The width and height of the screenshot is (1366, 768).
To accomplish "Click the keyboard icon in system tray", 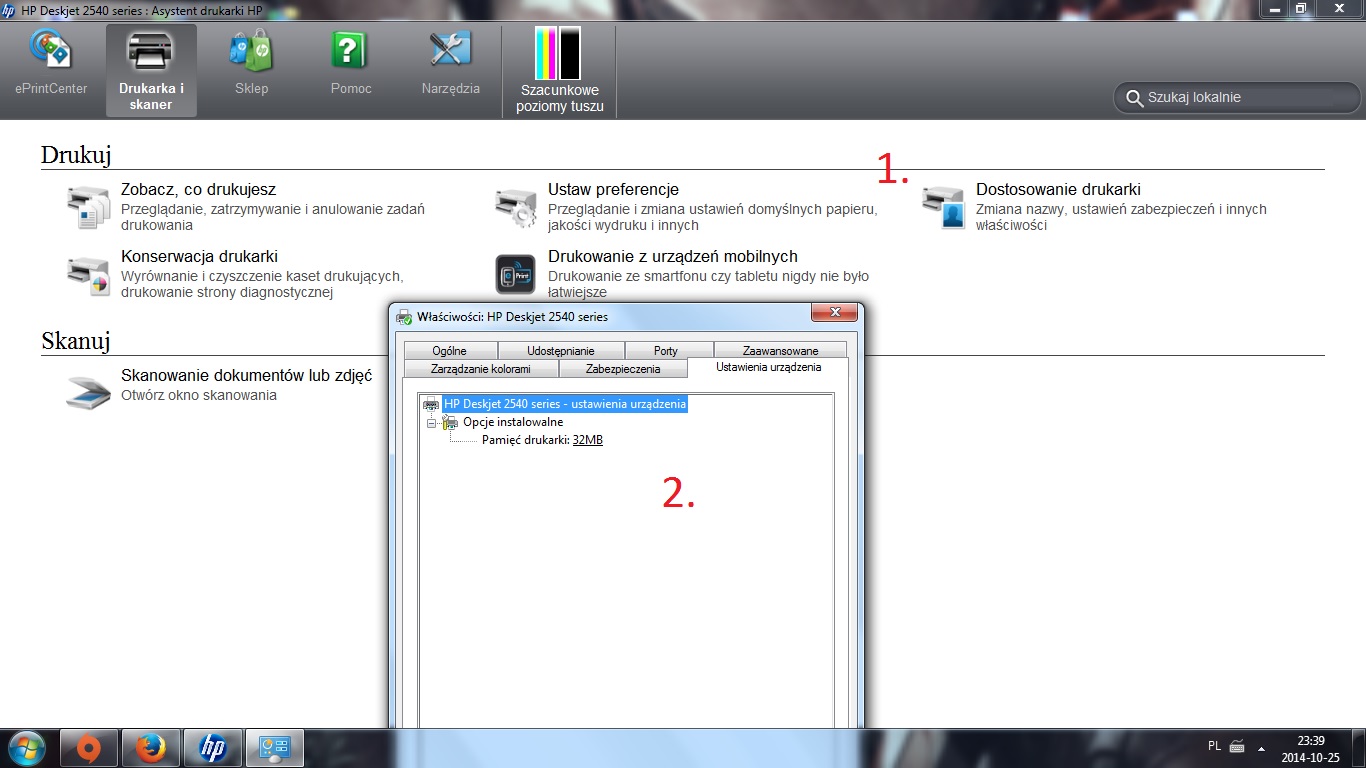I will pos(1237,746).
